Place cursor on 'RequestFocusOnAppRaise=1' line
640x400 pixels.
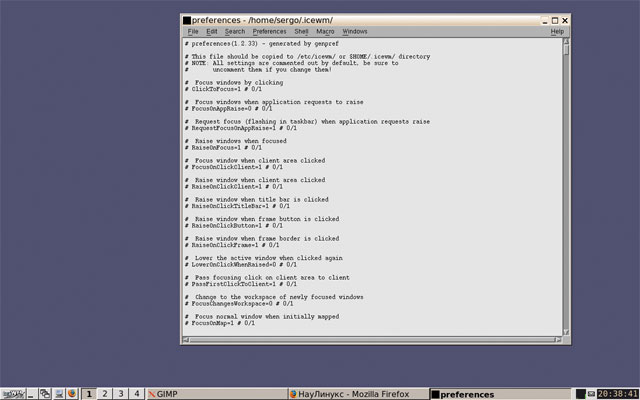(240, 128)
